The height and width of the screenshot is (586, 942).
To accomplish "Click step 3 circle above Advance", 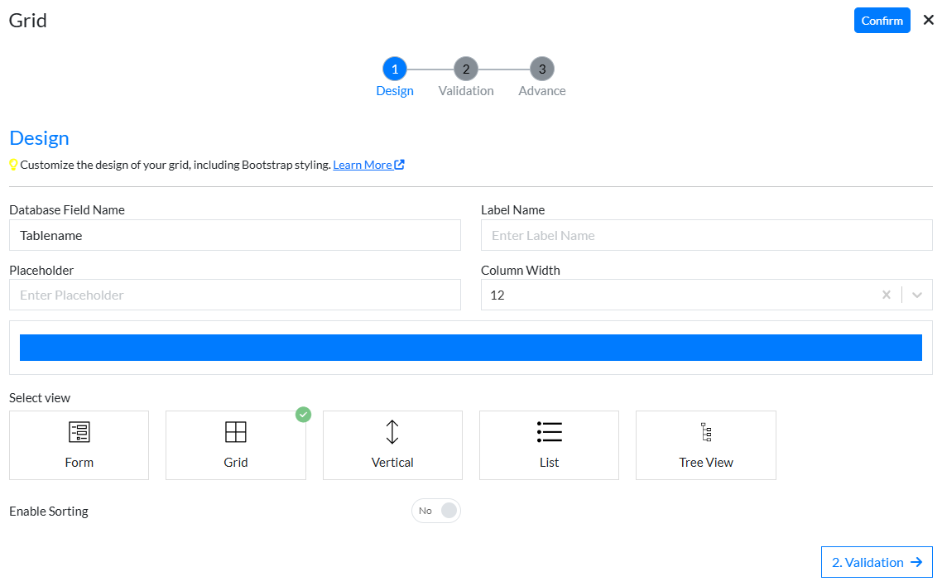I will 541,69.
